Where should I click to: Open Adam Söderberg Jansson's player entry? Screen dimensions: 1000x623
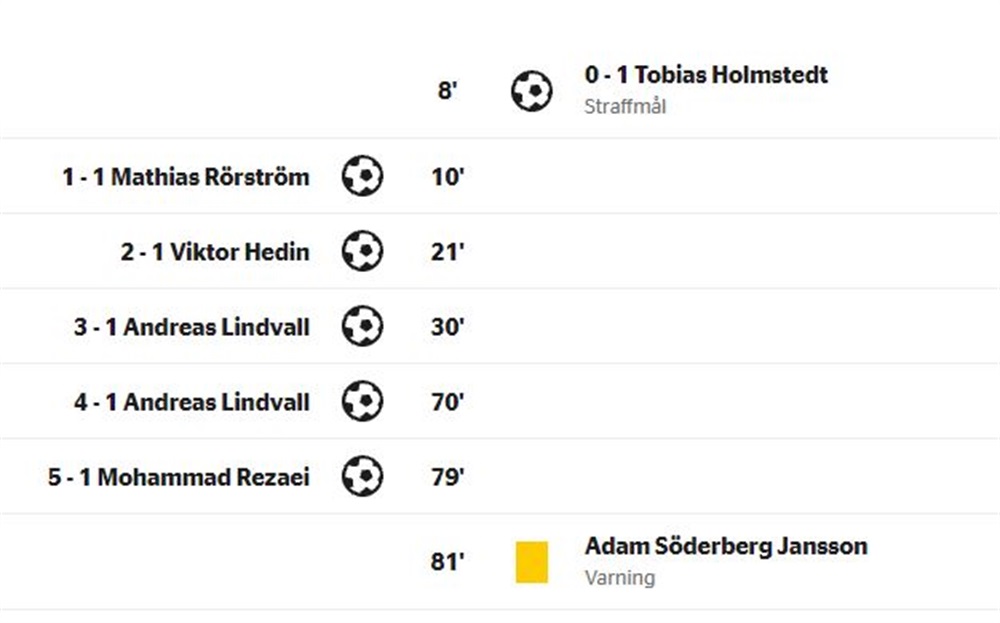coord(726,546)
